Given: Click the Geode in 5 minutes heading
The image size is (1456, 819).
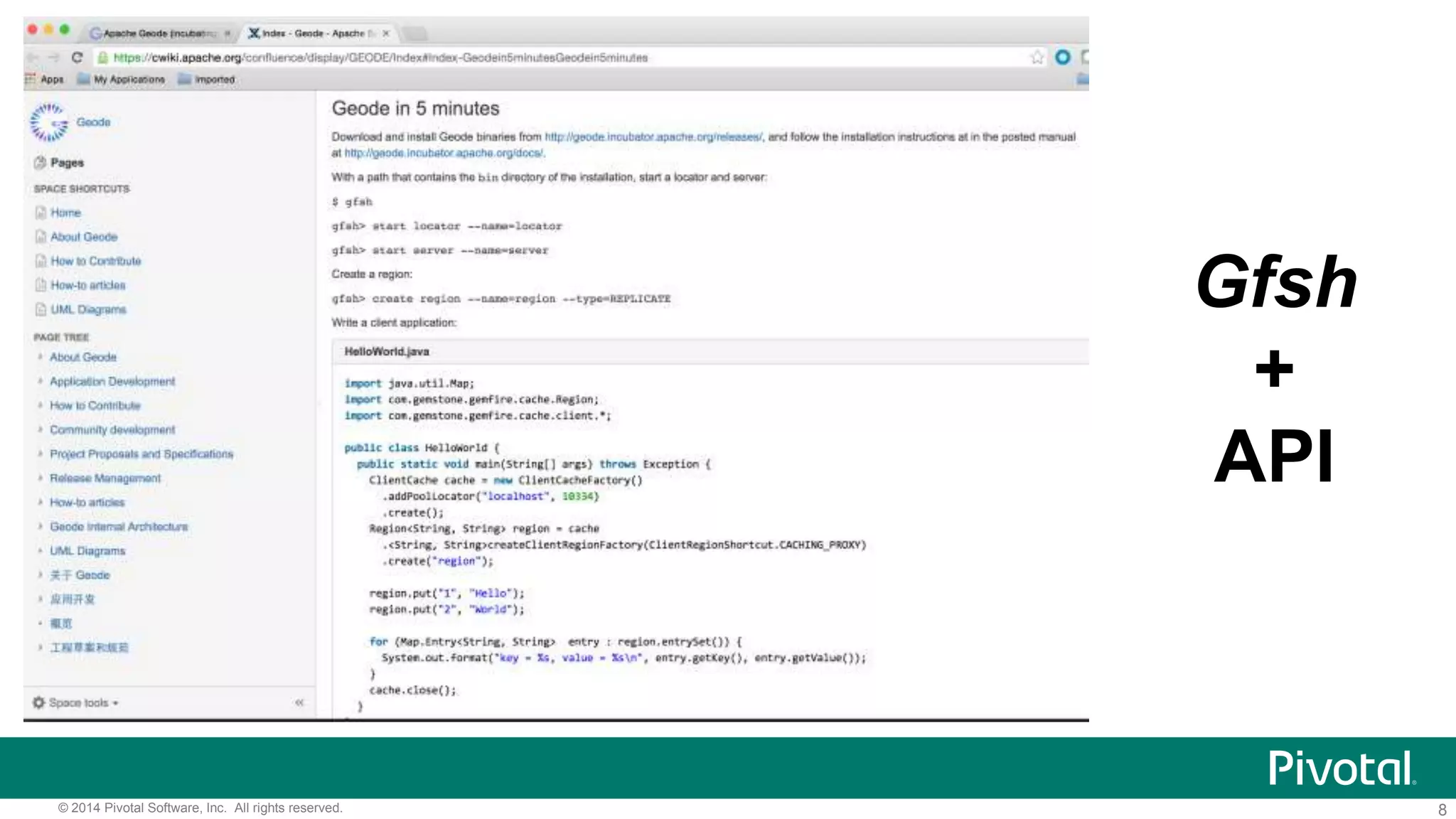Looking at the screenshot, I should [x=415, y=108].
